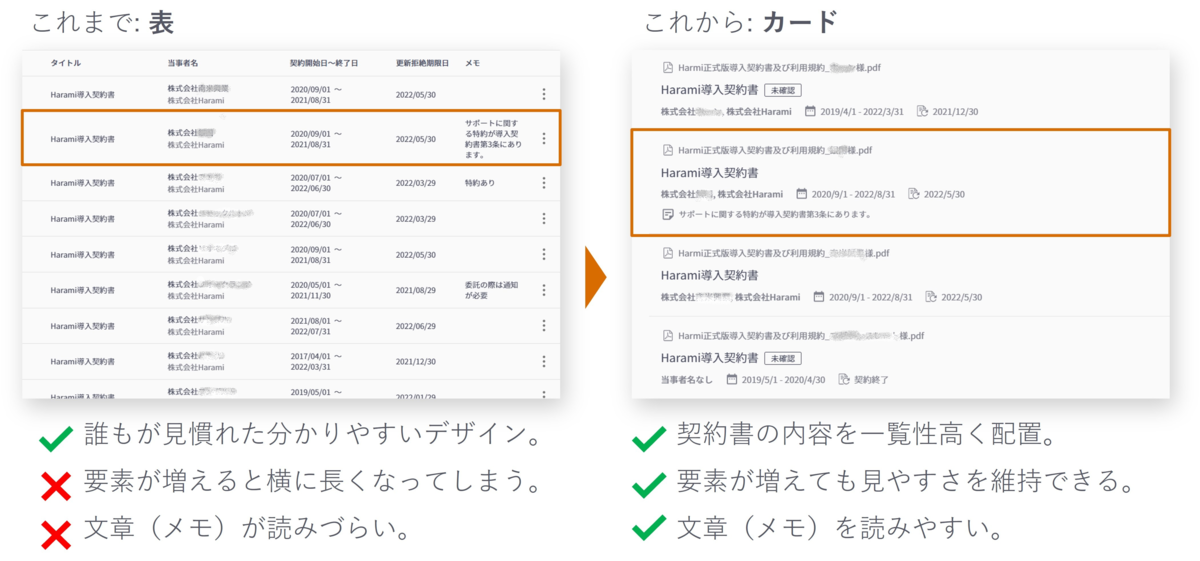Open the Harami導入契約書 title in the card with memo

pos(709,173)
